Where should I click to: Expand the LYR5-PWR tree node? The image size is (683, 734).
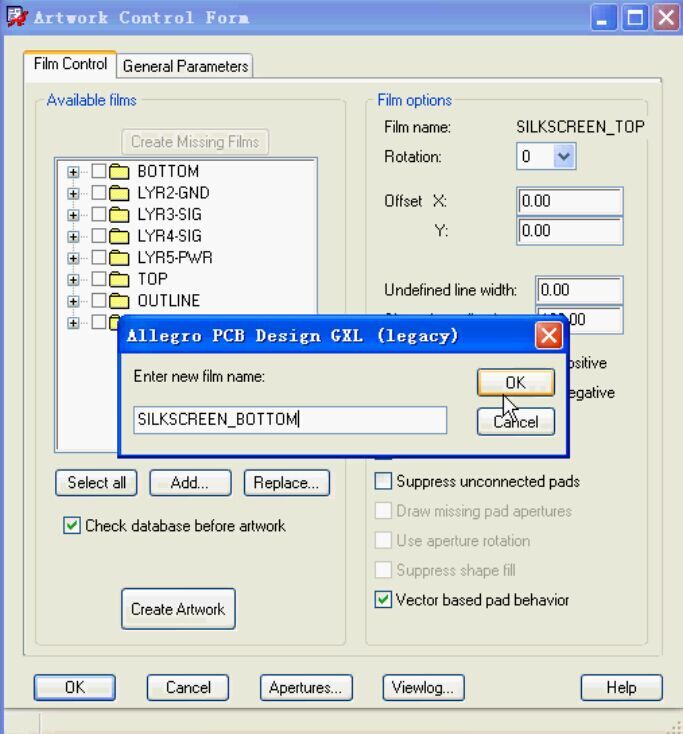pos(73,258)
